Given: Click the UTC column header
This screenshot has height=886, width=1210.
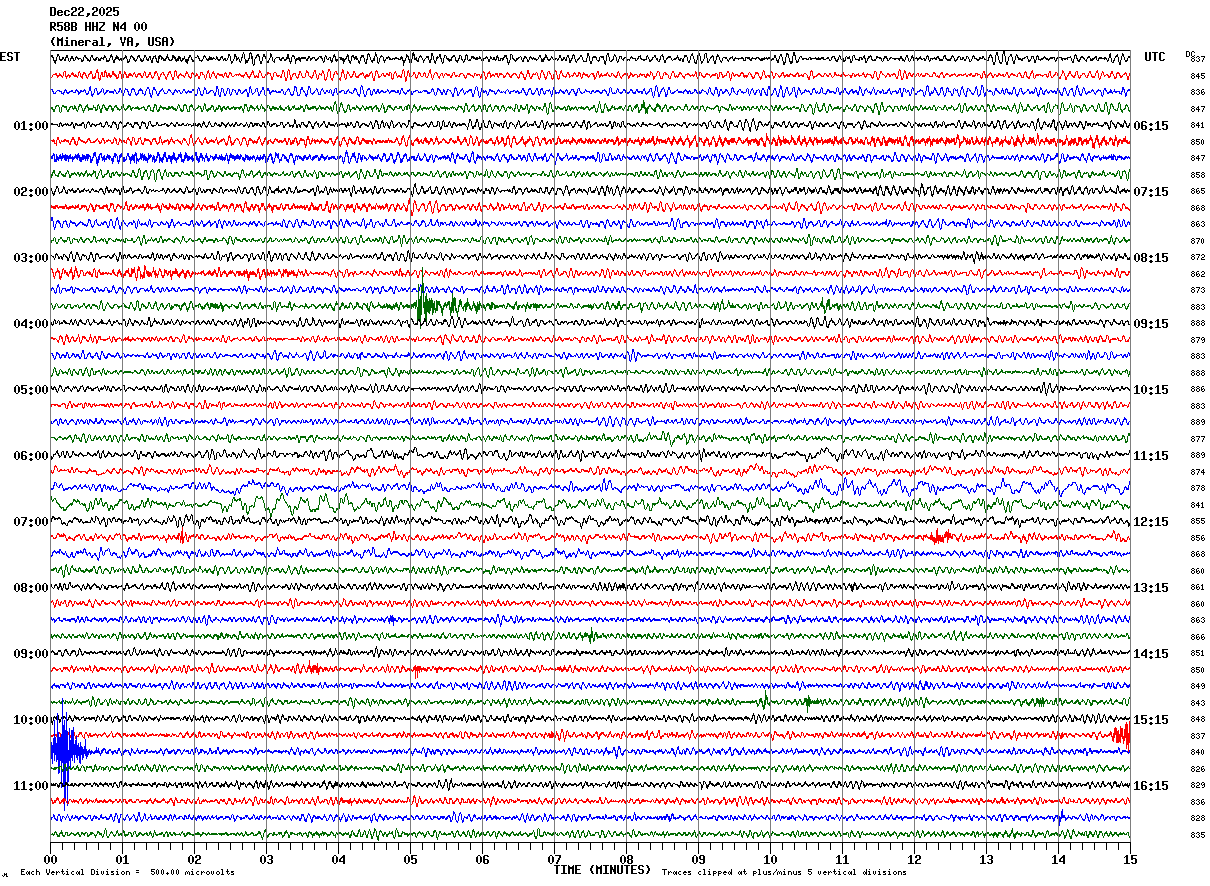Looking at the screenshot, I should [x=1155, y=57].
